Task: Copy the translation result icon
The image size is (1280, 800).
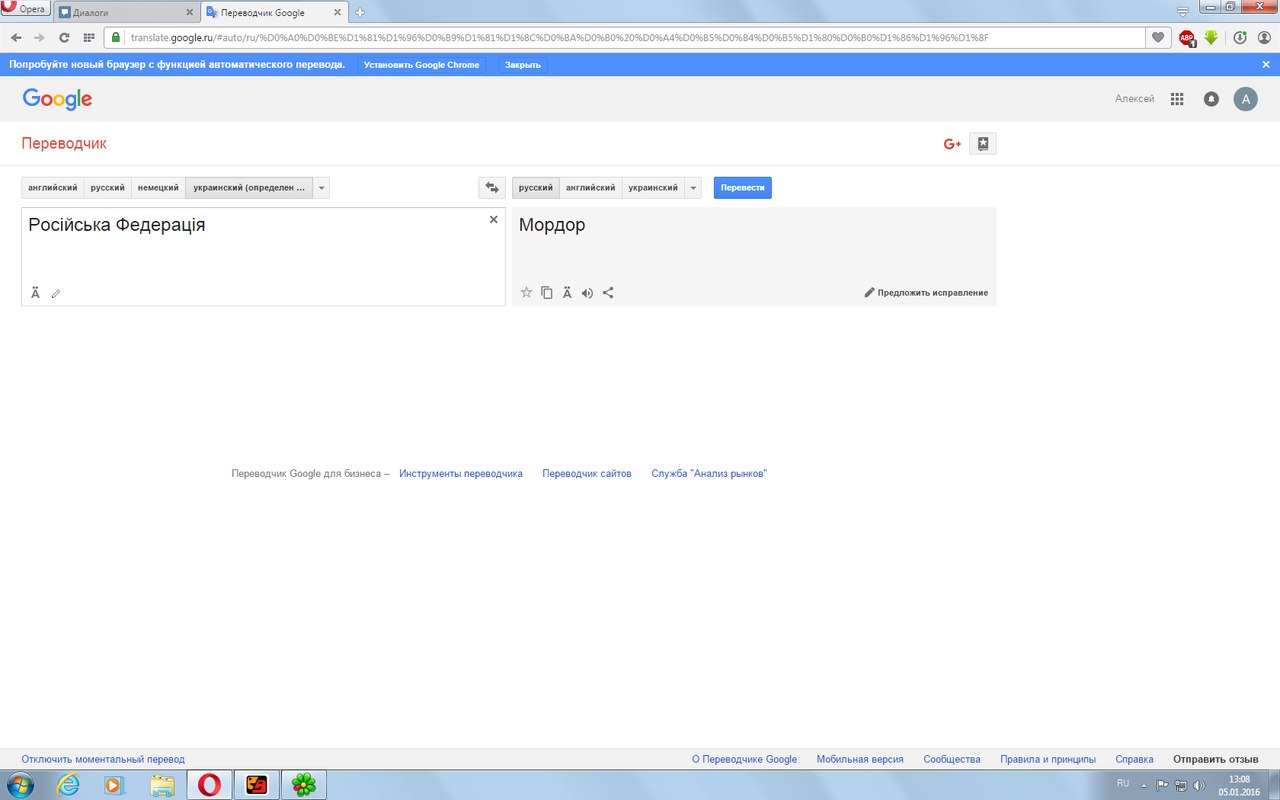Action: (x=547, y=293)
